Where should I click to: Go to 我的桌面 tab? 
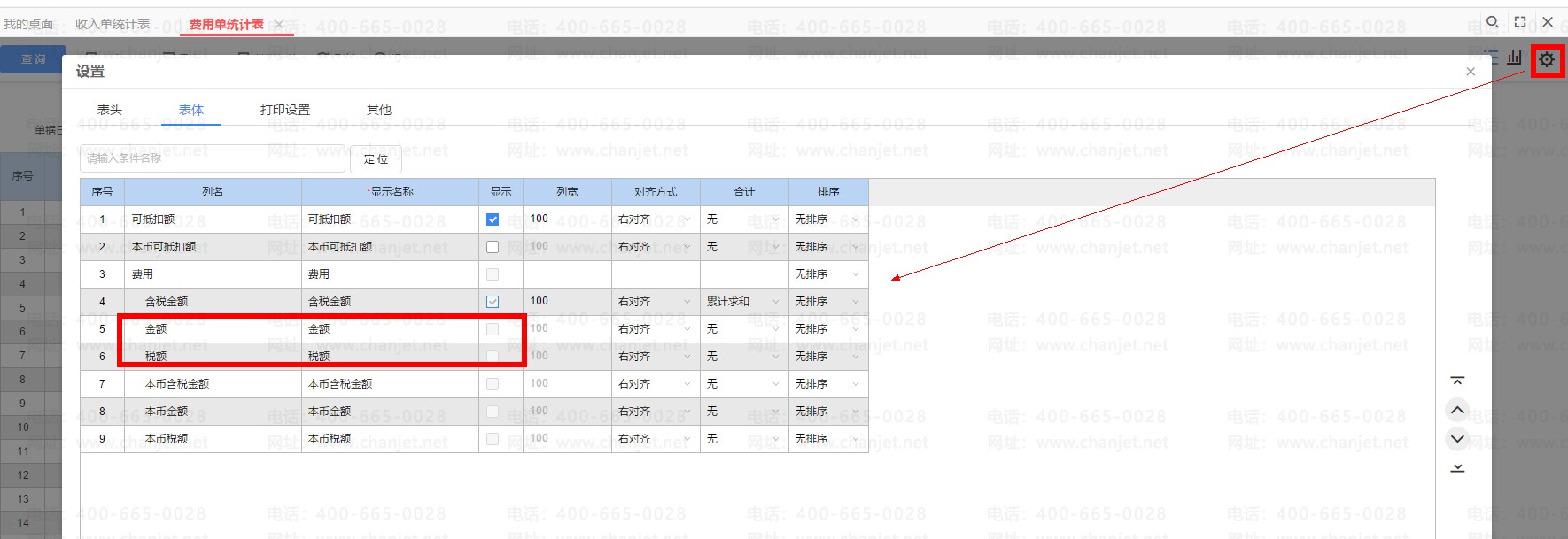29,24
